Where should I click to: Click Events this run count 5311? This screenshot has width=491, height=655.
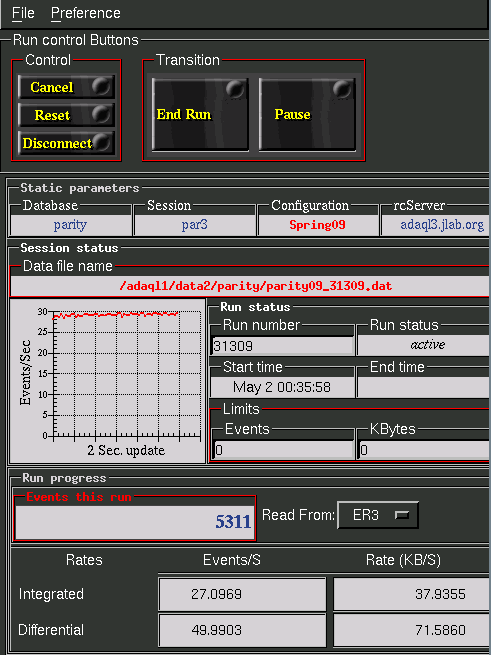coord(135,522)
